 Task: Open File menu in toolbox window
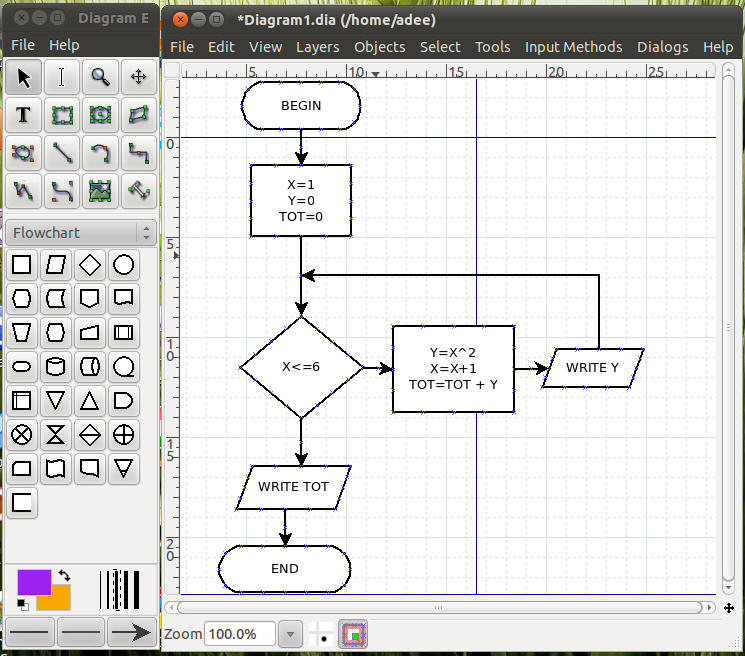pyautogui.click(x=23, y=45)
